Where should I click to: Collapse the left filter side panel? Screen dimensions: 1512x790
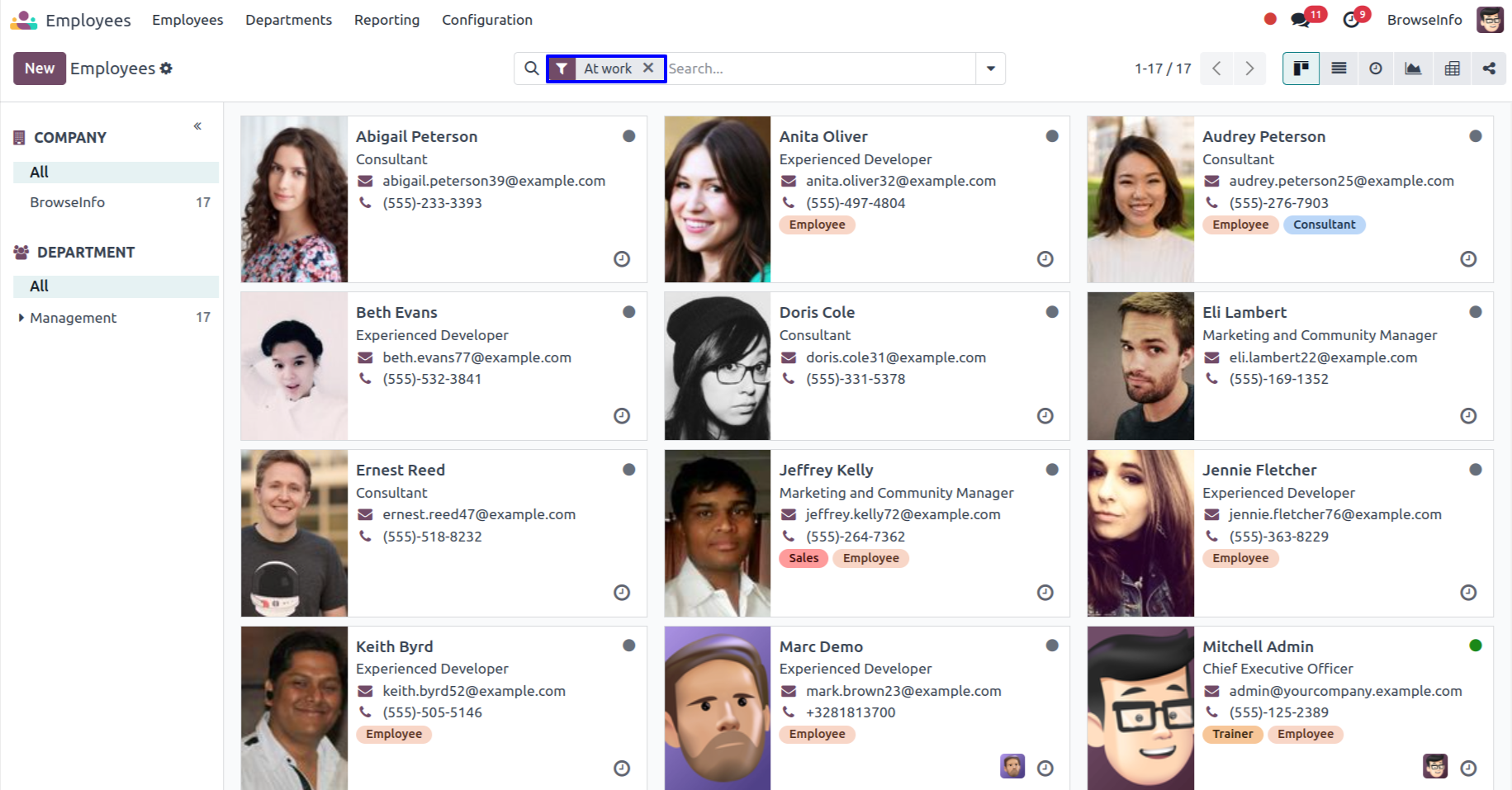click(x=197, y=126)
